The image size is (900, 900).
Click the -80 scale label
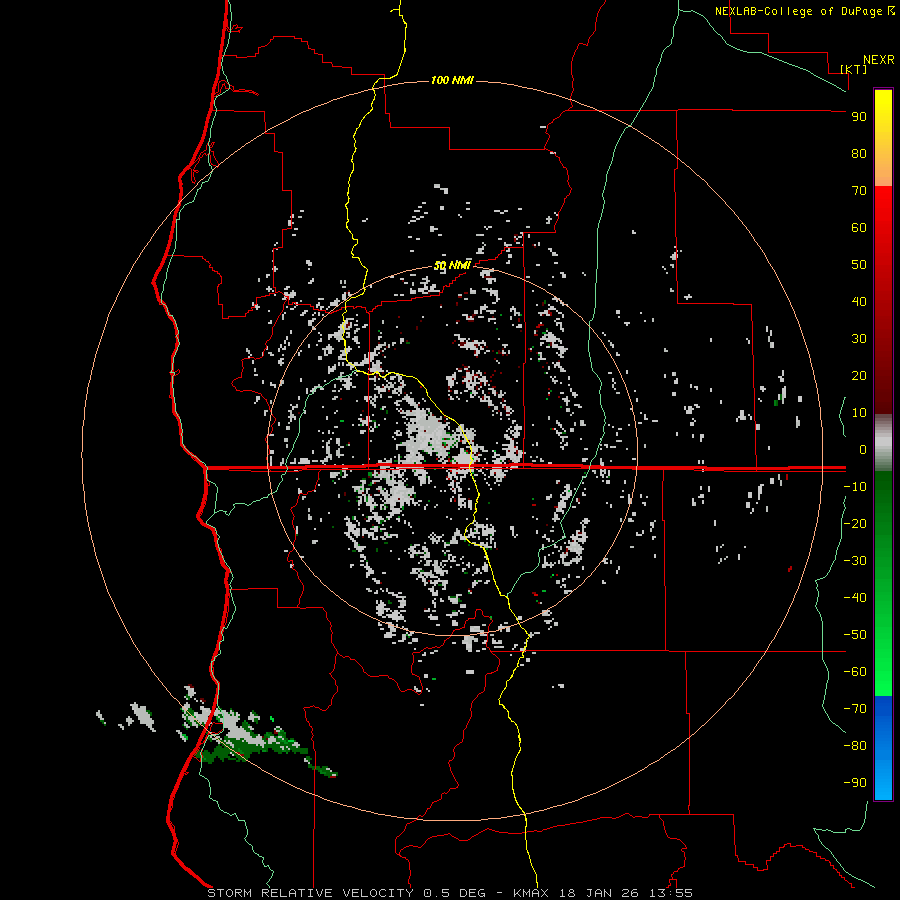pos(855,746)
